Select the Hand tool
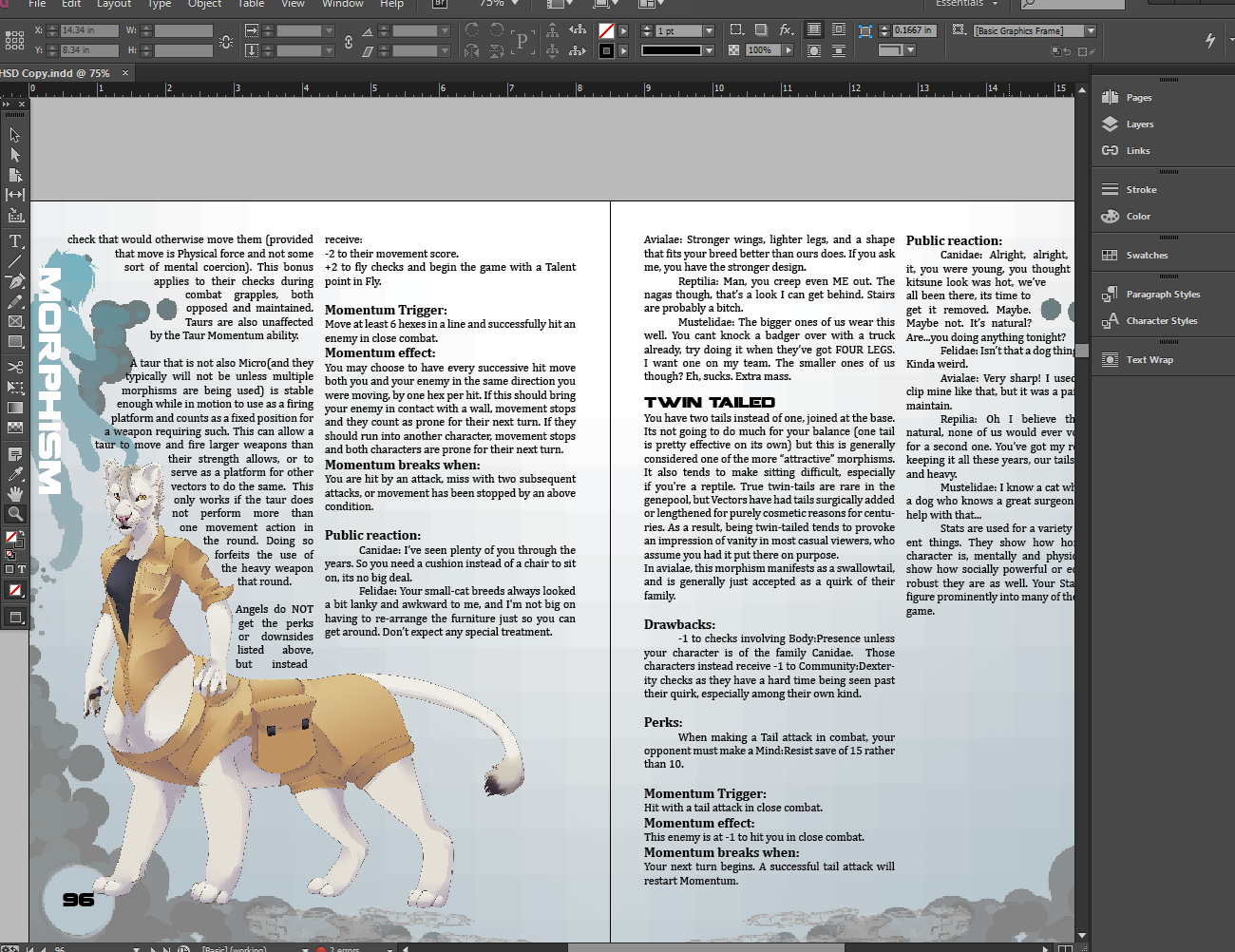1235x952 pixels. pos(15,494)
